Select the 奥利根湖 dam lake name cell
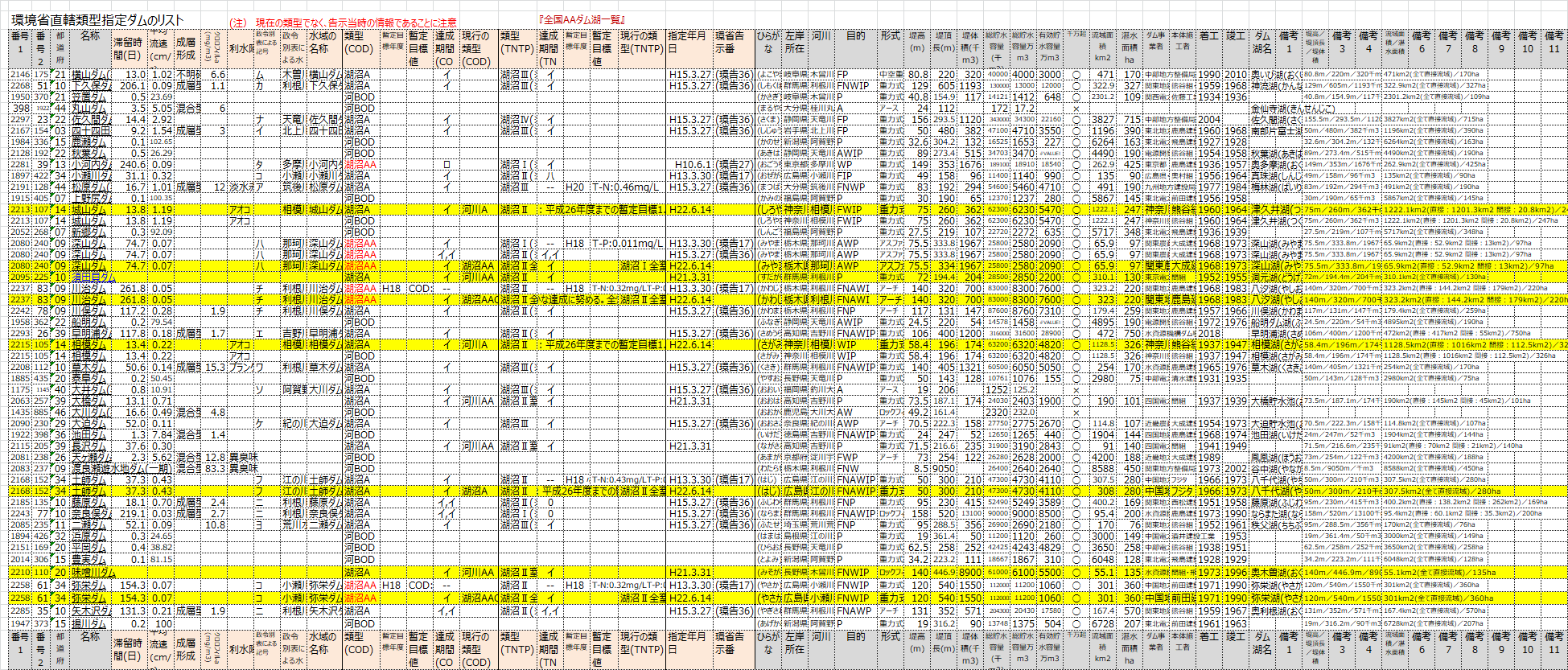1568x670 pixels. 1275,612
